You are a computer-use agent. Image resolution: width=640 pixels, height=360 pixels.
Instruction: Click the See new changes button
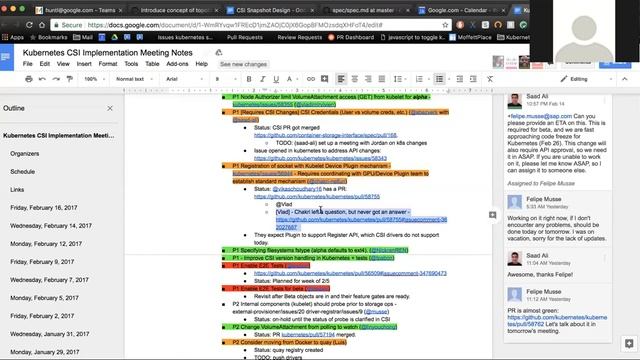click(243, 64)
